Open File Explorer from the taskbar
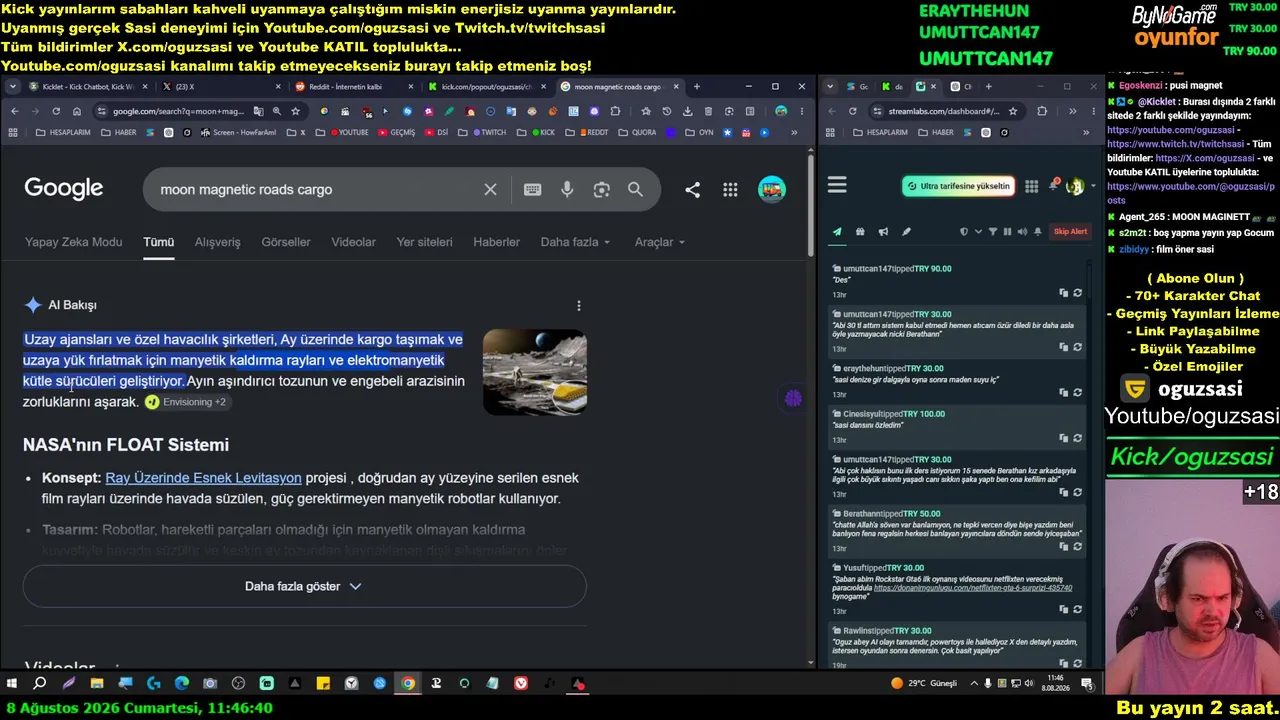 click(x=97, y=684)
